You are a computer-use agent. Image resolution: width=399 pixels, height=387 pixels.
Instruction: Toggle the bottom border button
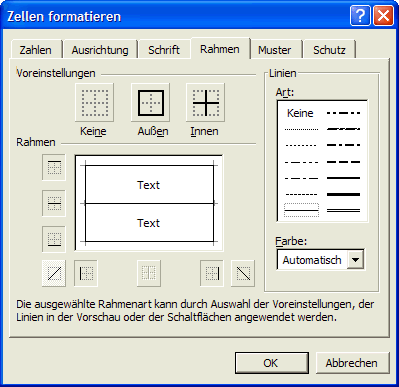tap(54, 239)
